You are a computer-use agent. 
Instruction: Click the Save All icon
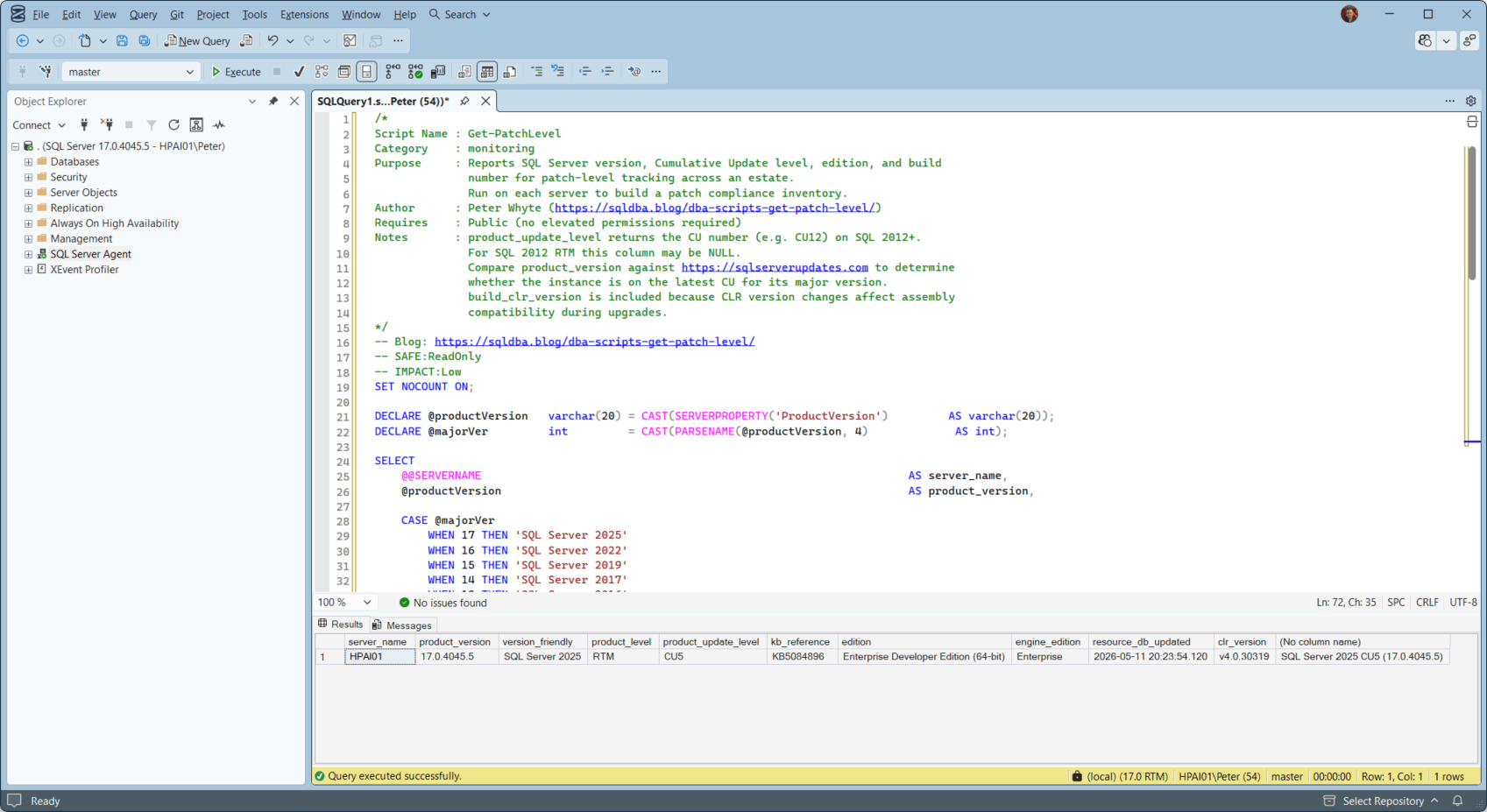click(x=145, y=40)
